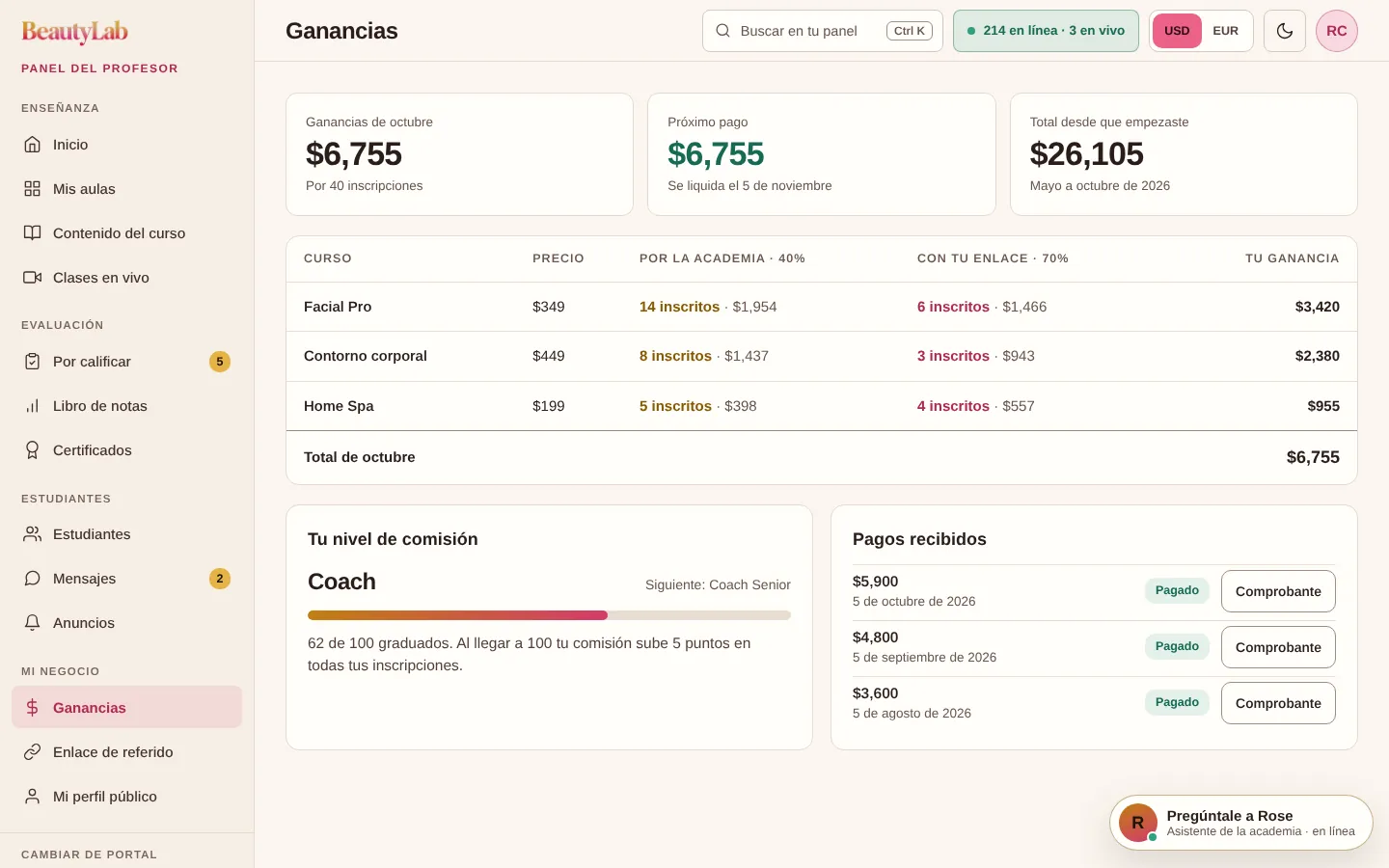Navigate to Enlace de referido
The image size is (1389, 868).
point(126,752)
